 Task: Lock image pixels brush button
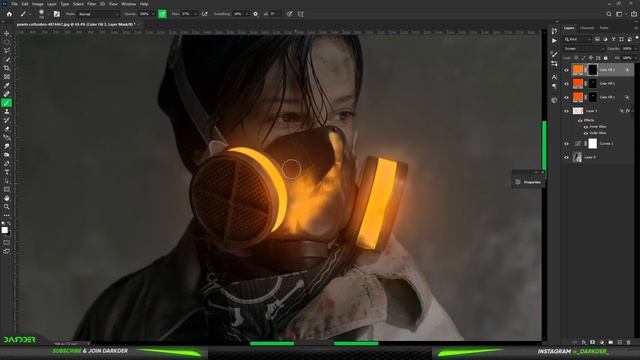tap(583, 58)
